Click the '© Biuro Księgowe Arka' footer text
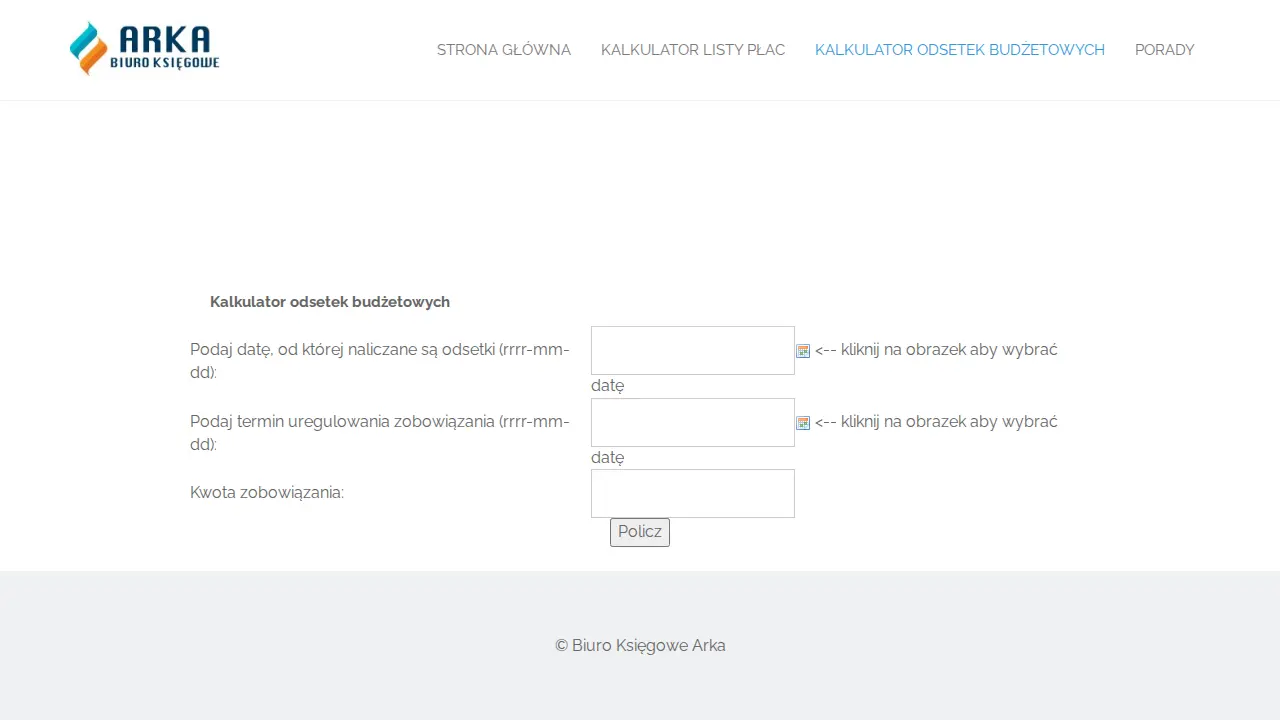 [640, 646]
